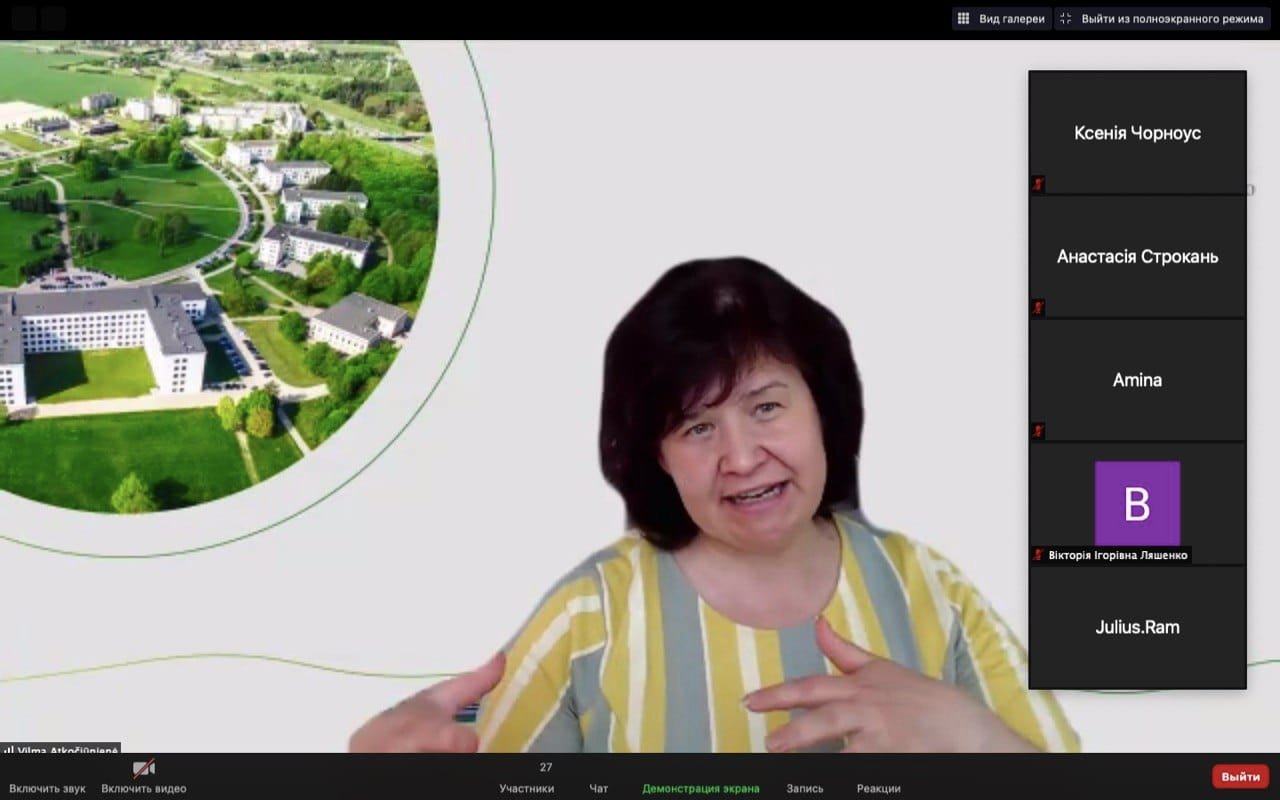Select Анастасія Строкань participant tile

[x=1137, y=256]
